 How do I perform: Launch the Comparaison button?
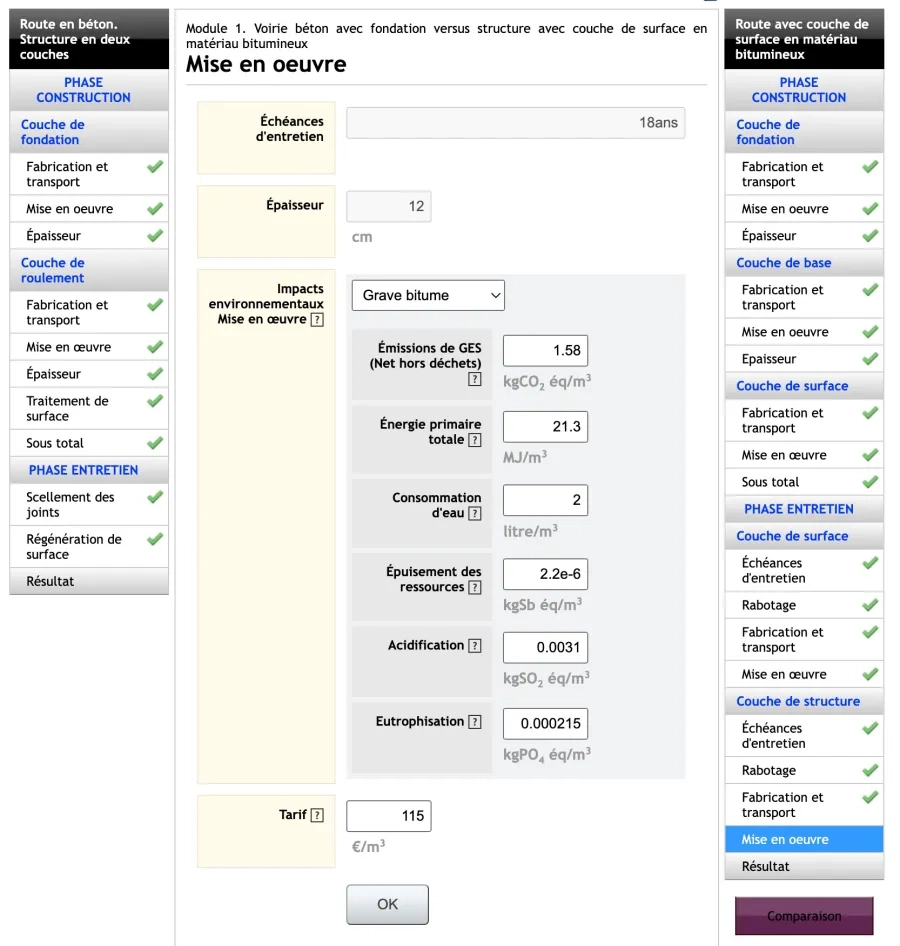(804, 916)
